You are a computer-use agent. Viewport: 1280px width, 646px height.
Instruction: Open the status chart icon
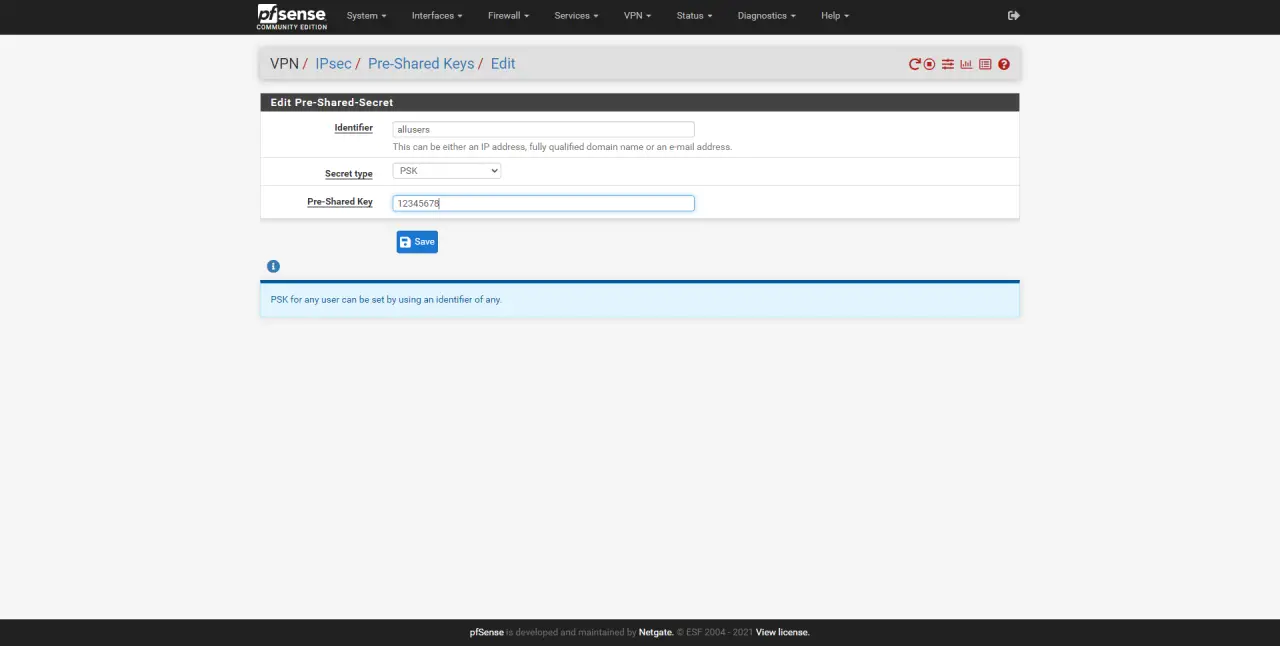pos(966,64)
